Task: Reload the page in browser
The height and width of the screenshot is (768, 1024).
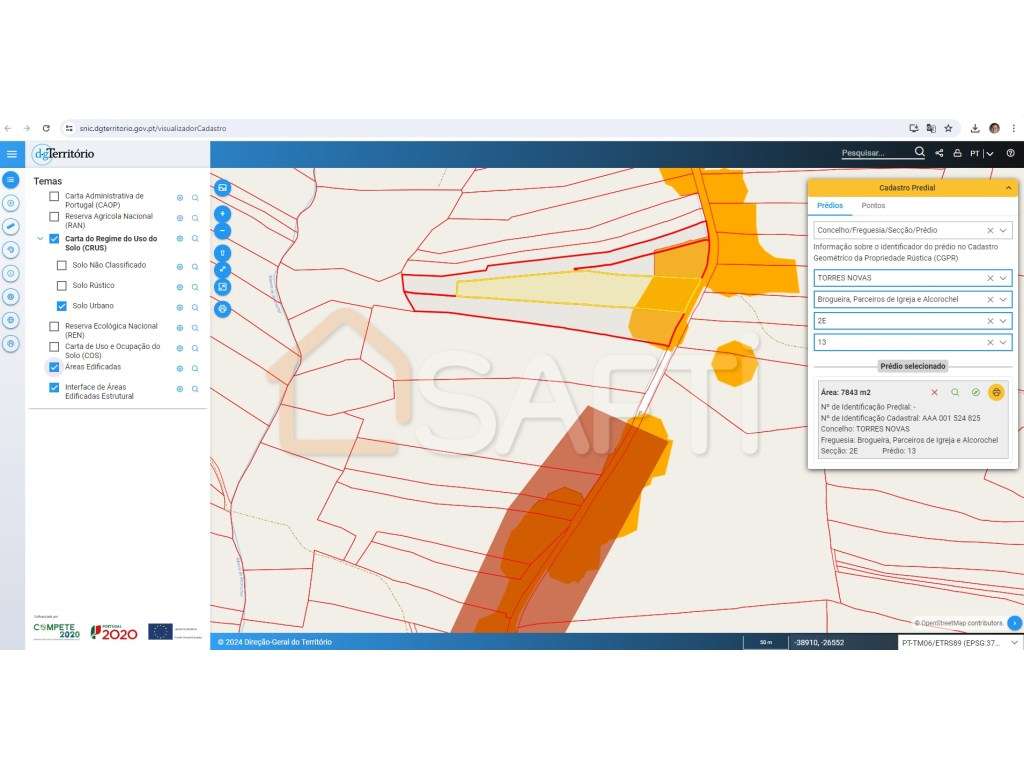Action: 46,129
